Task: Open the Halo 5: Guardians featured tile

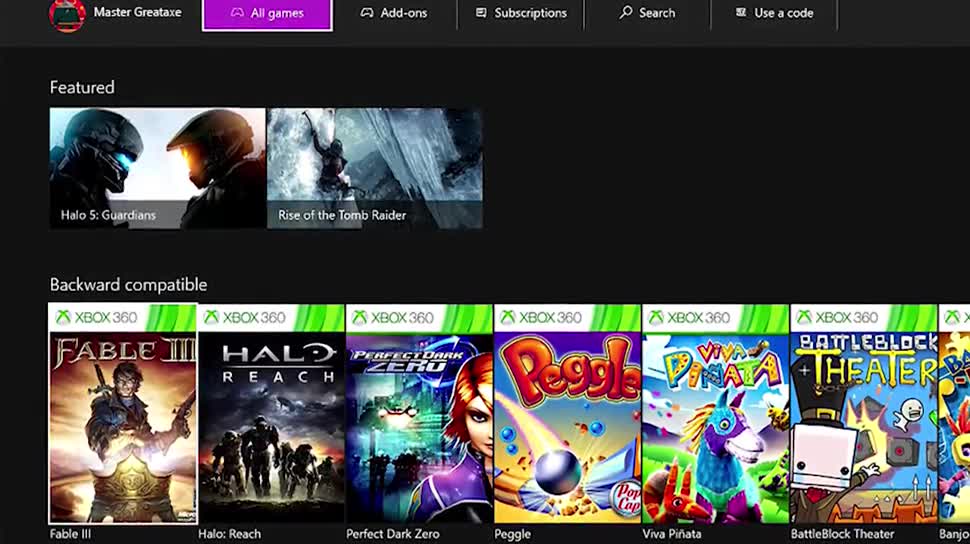Action: point(157,168)
